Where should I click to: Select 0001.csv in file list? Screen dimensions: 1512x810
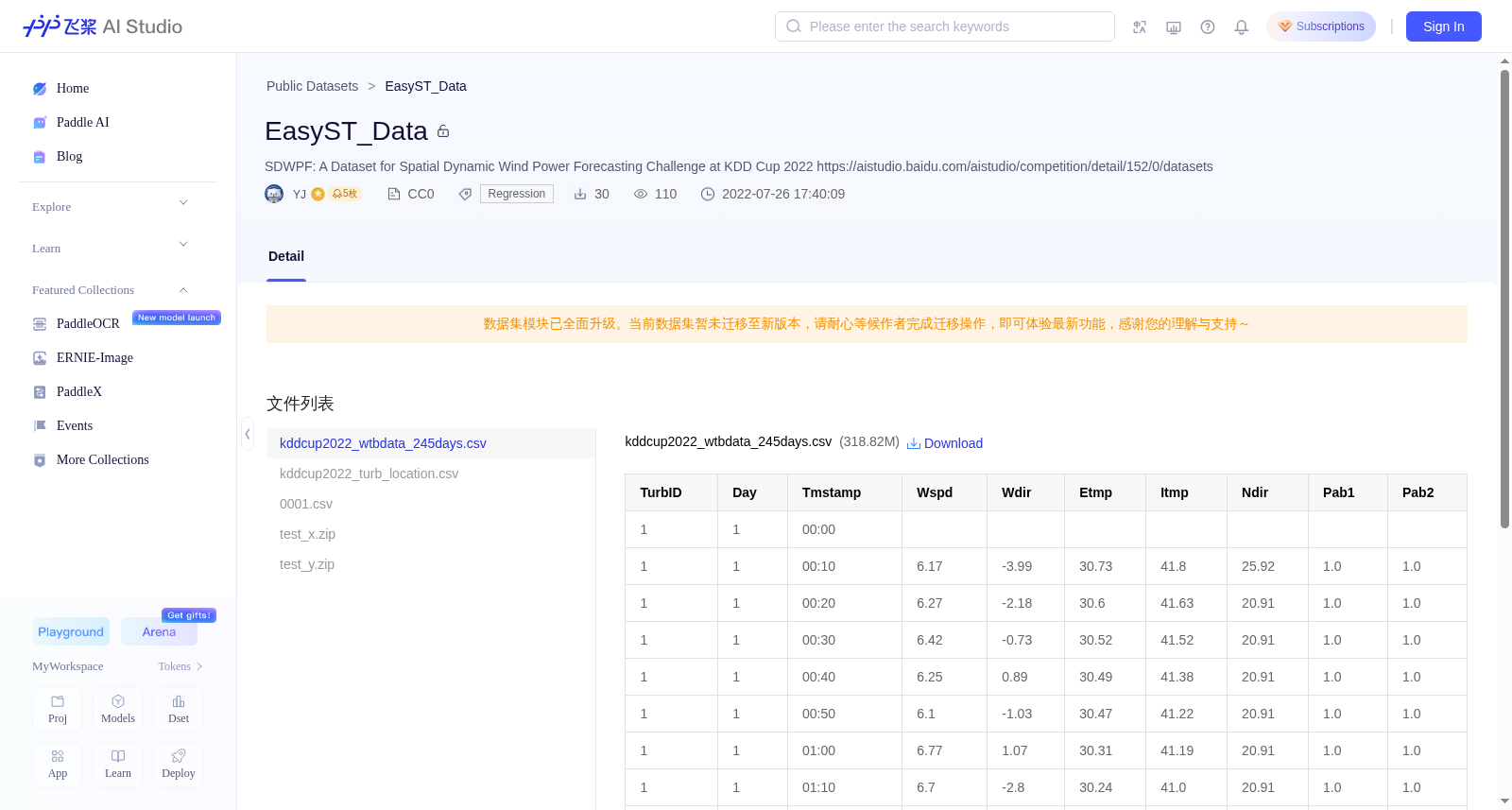click(x=431, y=504)
